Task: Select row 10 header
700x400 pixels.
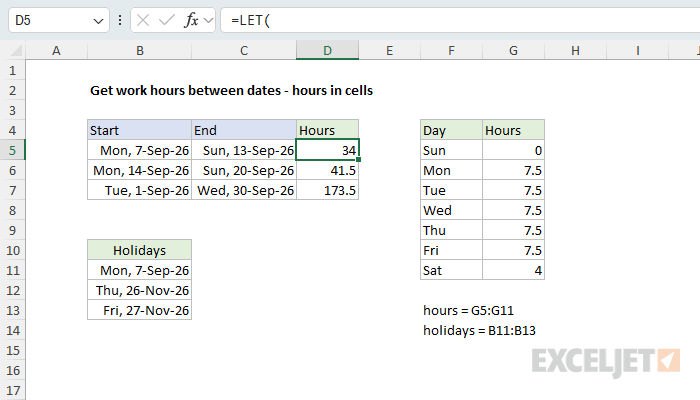Action: (x=12, y=250)
